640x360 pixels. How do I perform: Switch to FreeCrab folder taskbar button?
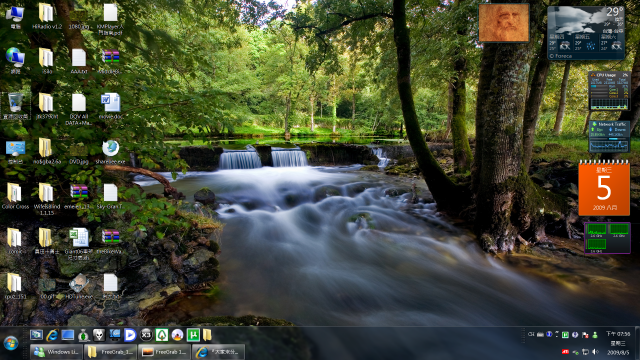[x=111, y=351]
